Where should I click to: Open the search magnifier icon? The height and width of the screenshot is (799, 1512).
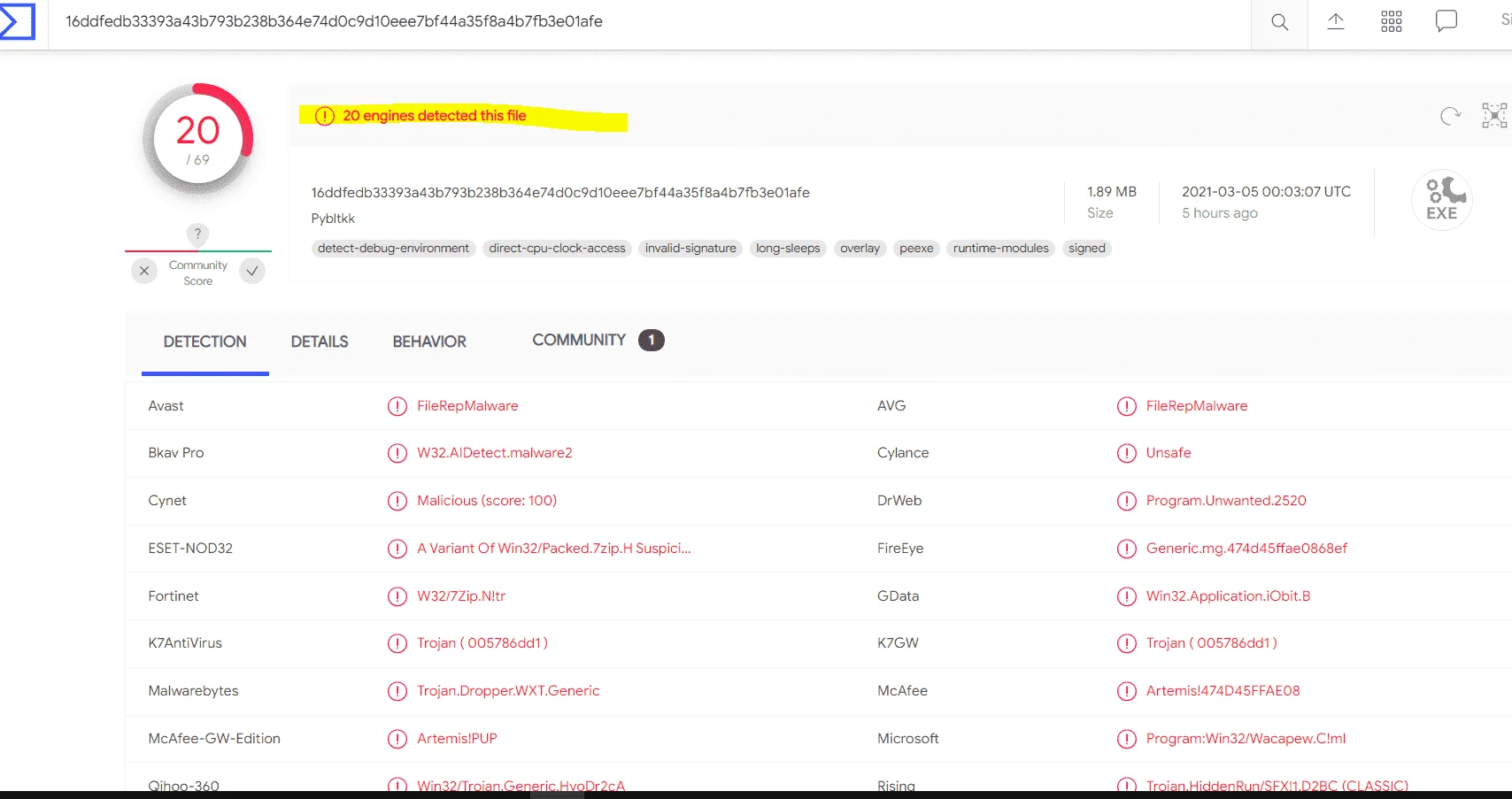tap(1279, 22)
